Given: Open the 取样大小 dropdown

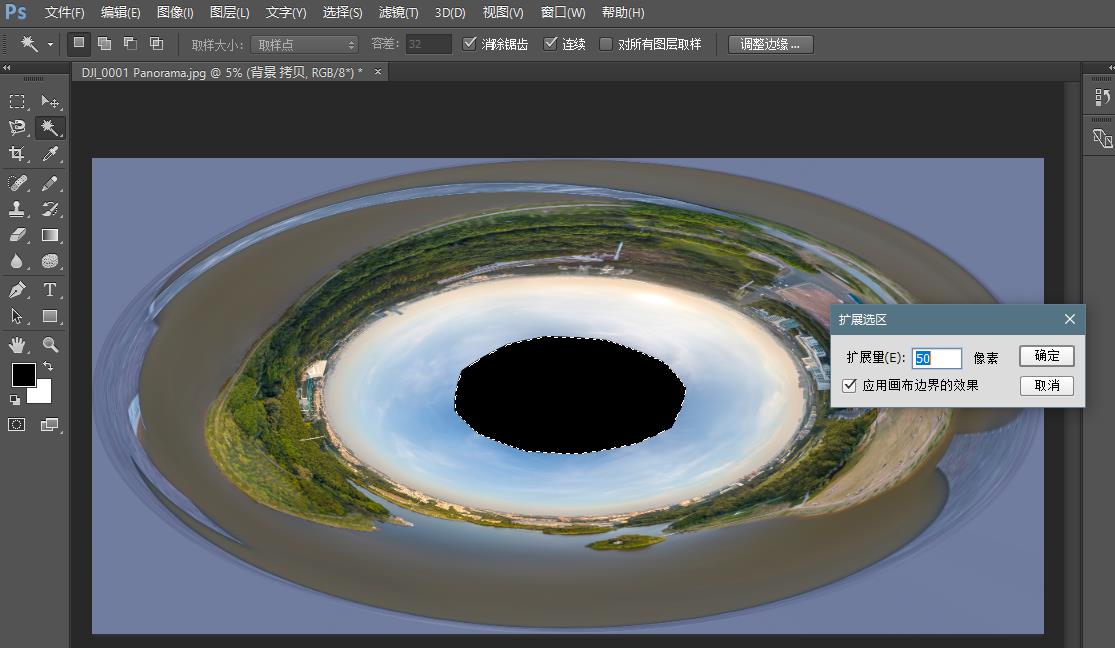Looking at the screenshot, I should click(304, 44).
